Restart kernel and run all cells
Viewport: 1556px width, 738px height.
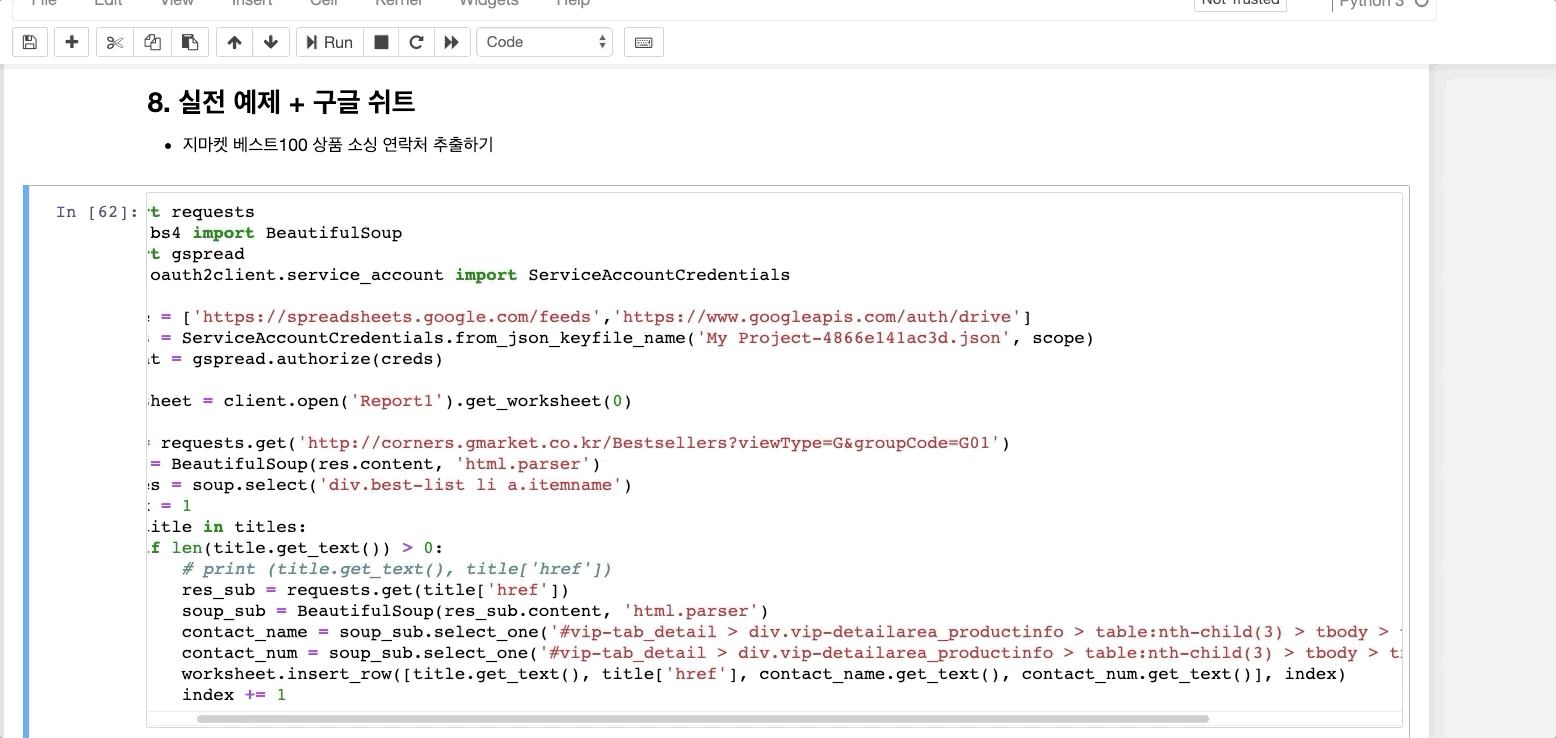tap(452, 42)
